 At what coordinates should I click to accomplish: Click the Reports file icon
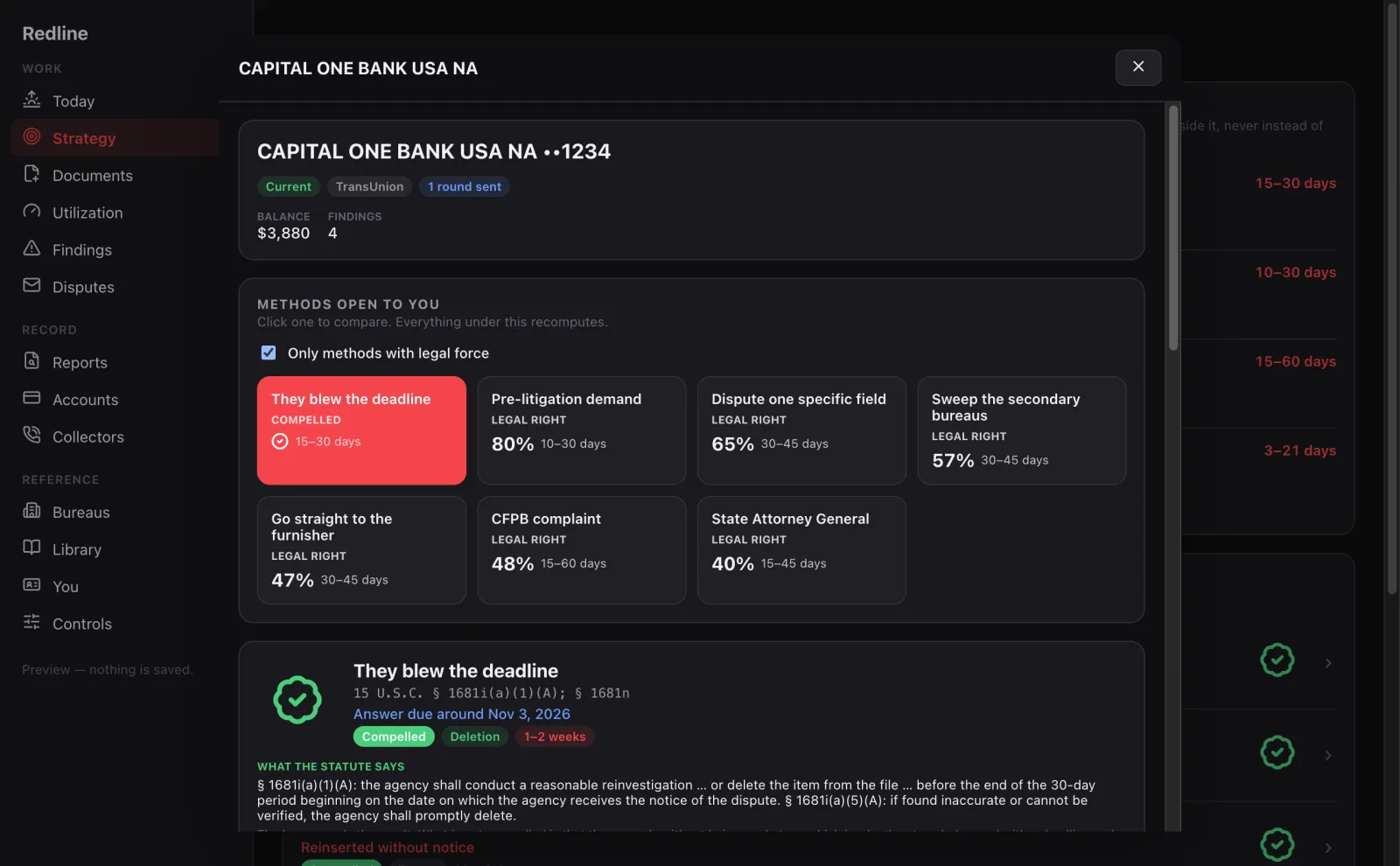pyautogui.click(x=31, y=361)
